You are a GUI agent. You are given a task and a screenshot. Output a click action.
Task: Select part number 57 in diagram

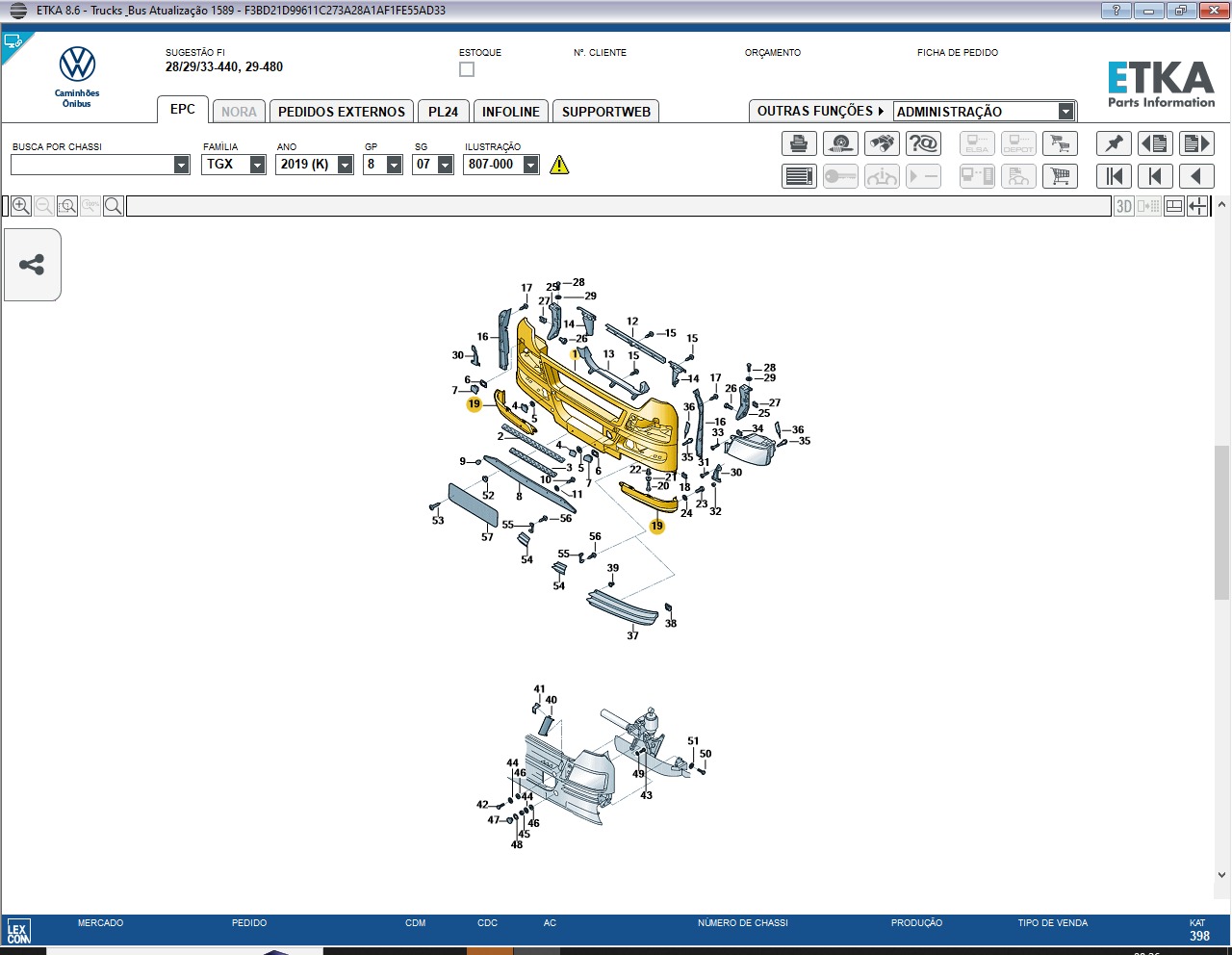[487, 537]
